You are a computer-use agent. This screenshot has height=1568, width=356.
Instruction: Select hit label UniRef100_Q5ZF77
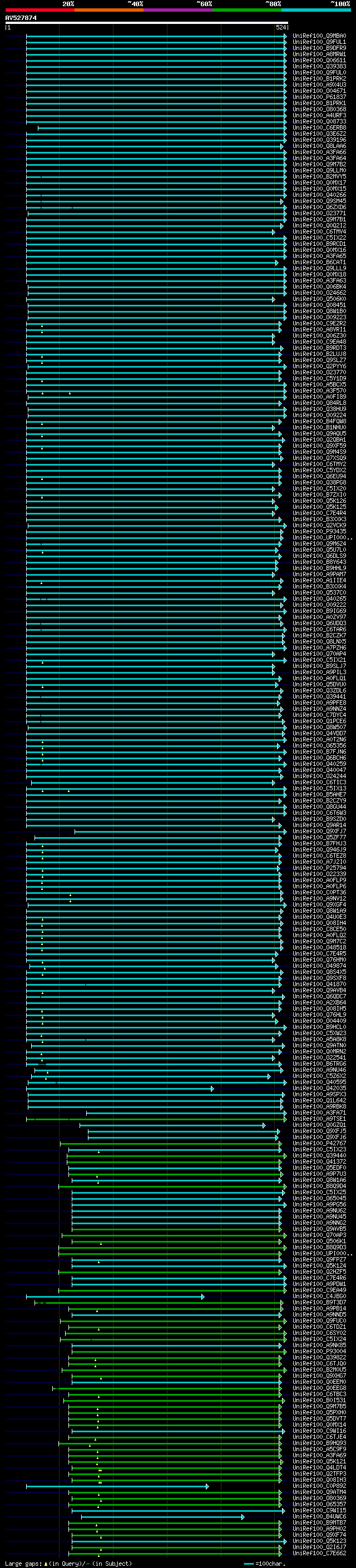pyautogui.click(x=319, y=838)
